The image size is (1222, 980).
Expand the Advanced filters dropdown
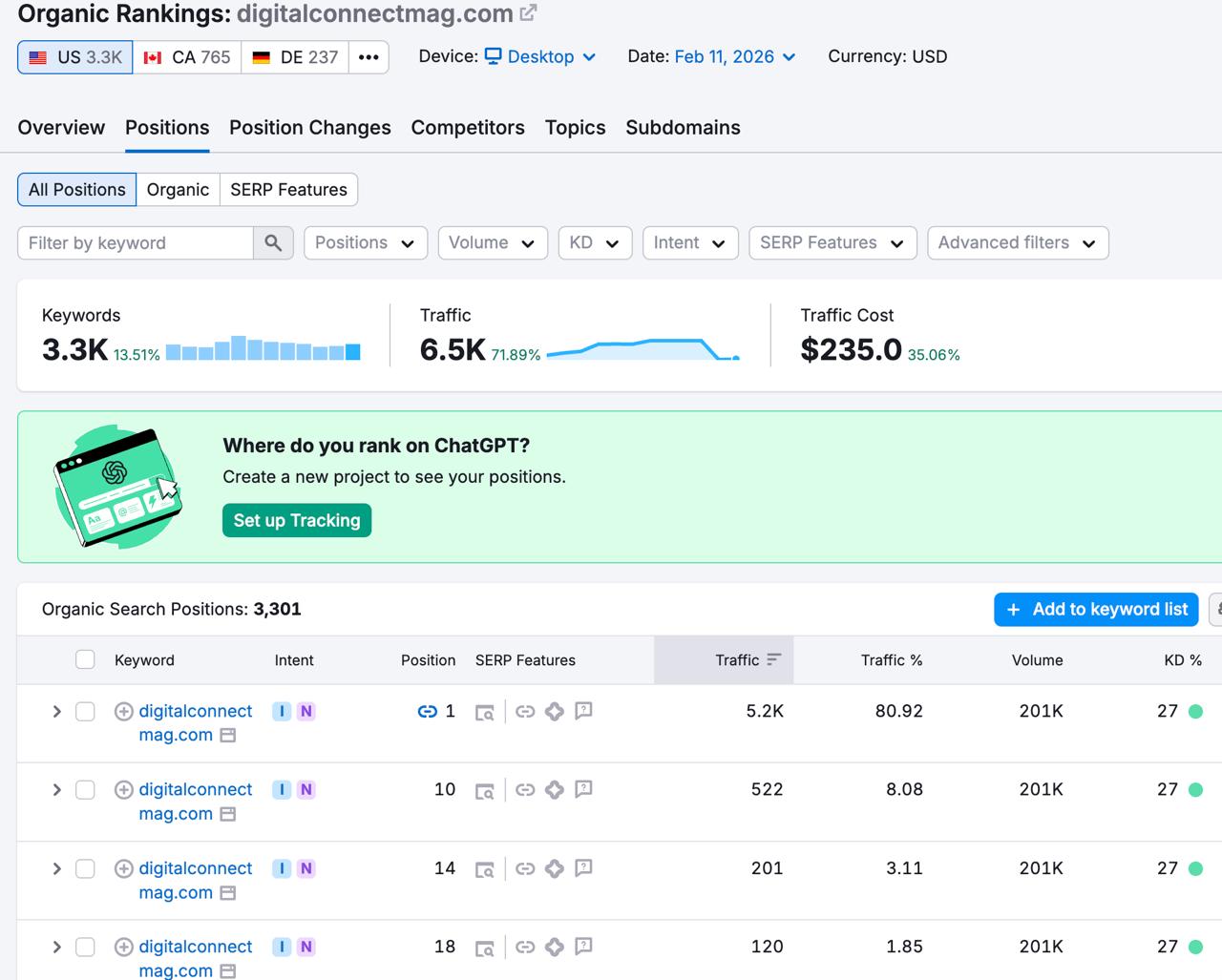pos(1017,242)
